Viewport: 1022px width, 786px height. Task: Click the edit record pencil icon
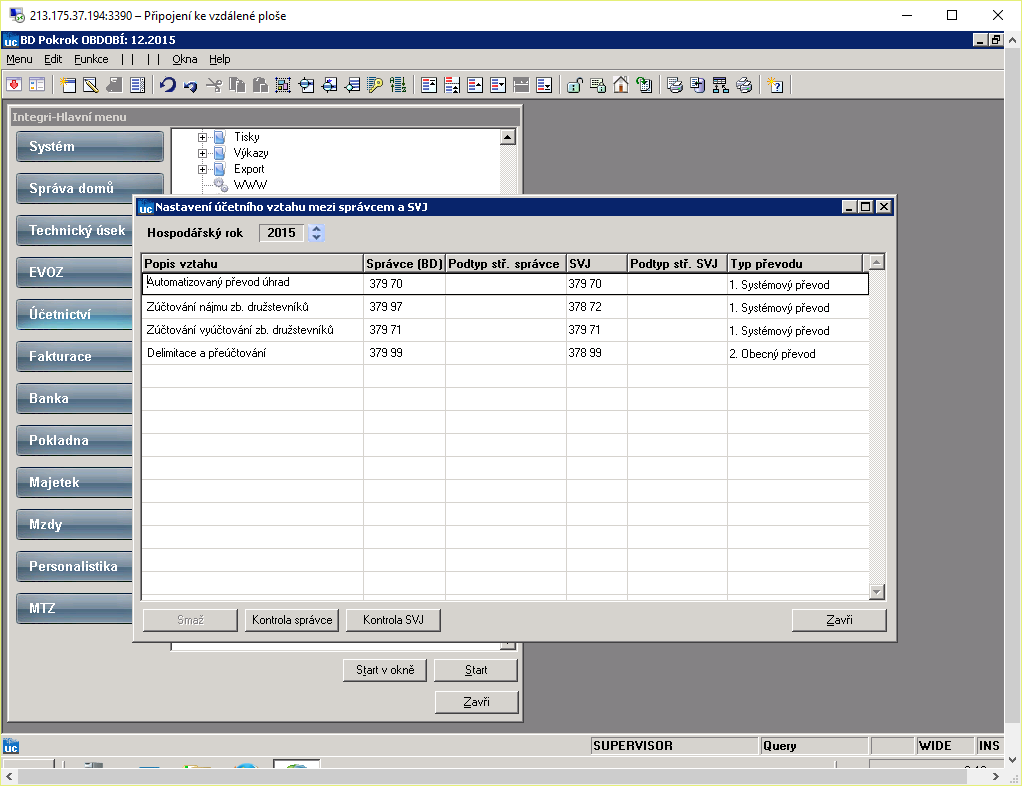[91, 85]
